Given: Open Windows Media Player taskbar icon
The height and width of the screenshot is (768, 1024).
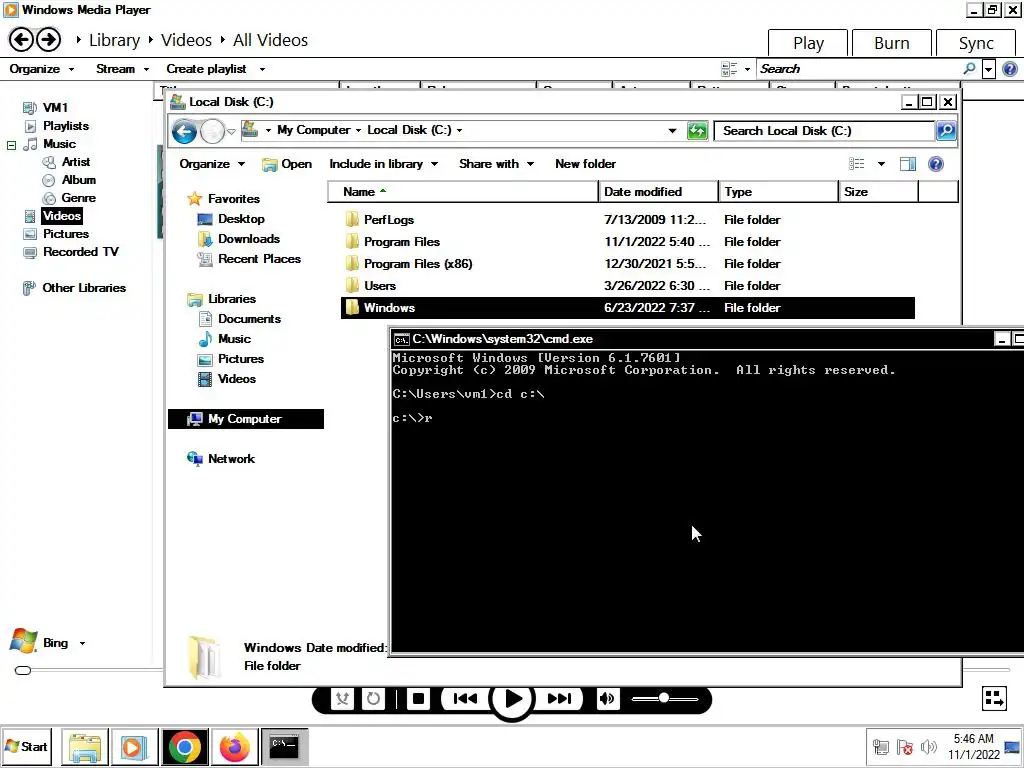Looking at the screenshot, I should 135,746.
